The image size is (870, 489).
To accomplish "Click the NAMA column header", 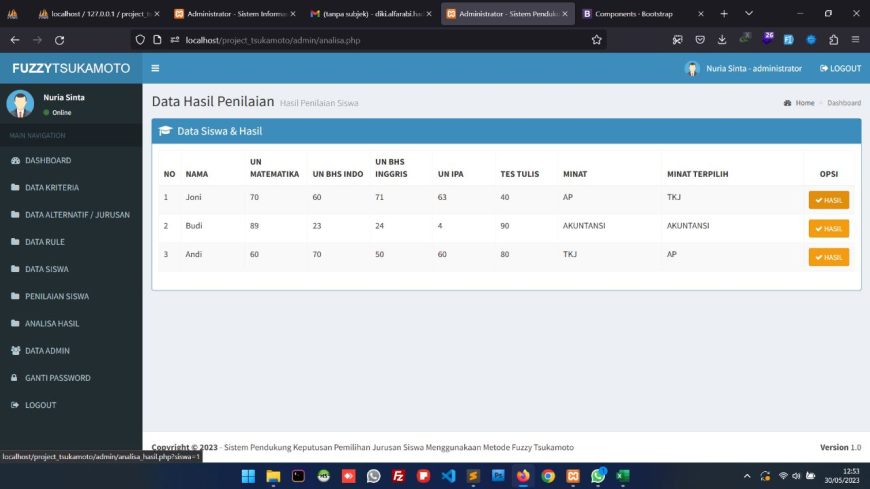I will [x=196, y=174].
